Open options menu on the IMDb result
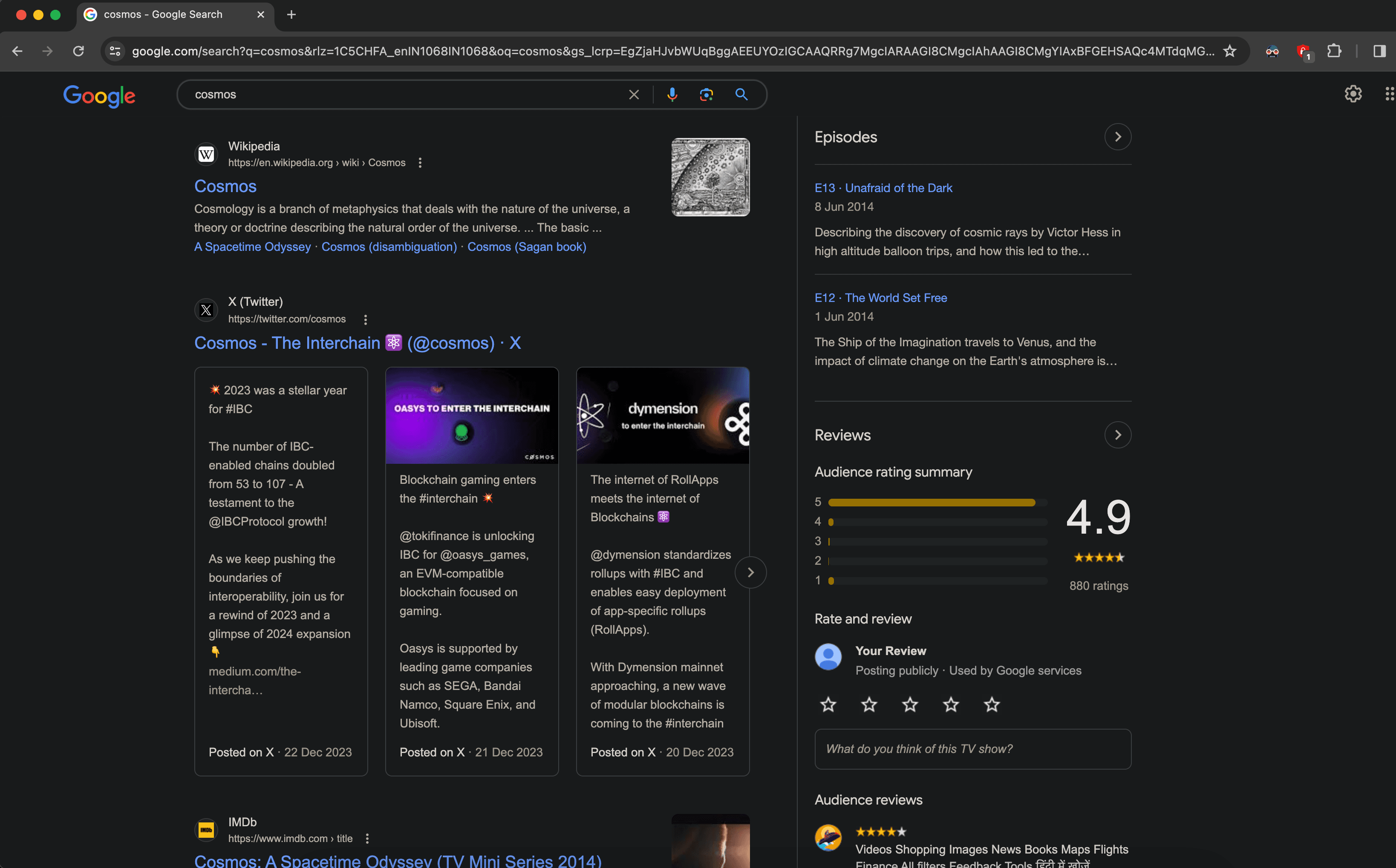Image resolution: width=1396 pixels, height=868 pixels. click(x=367, y=838)
